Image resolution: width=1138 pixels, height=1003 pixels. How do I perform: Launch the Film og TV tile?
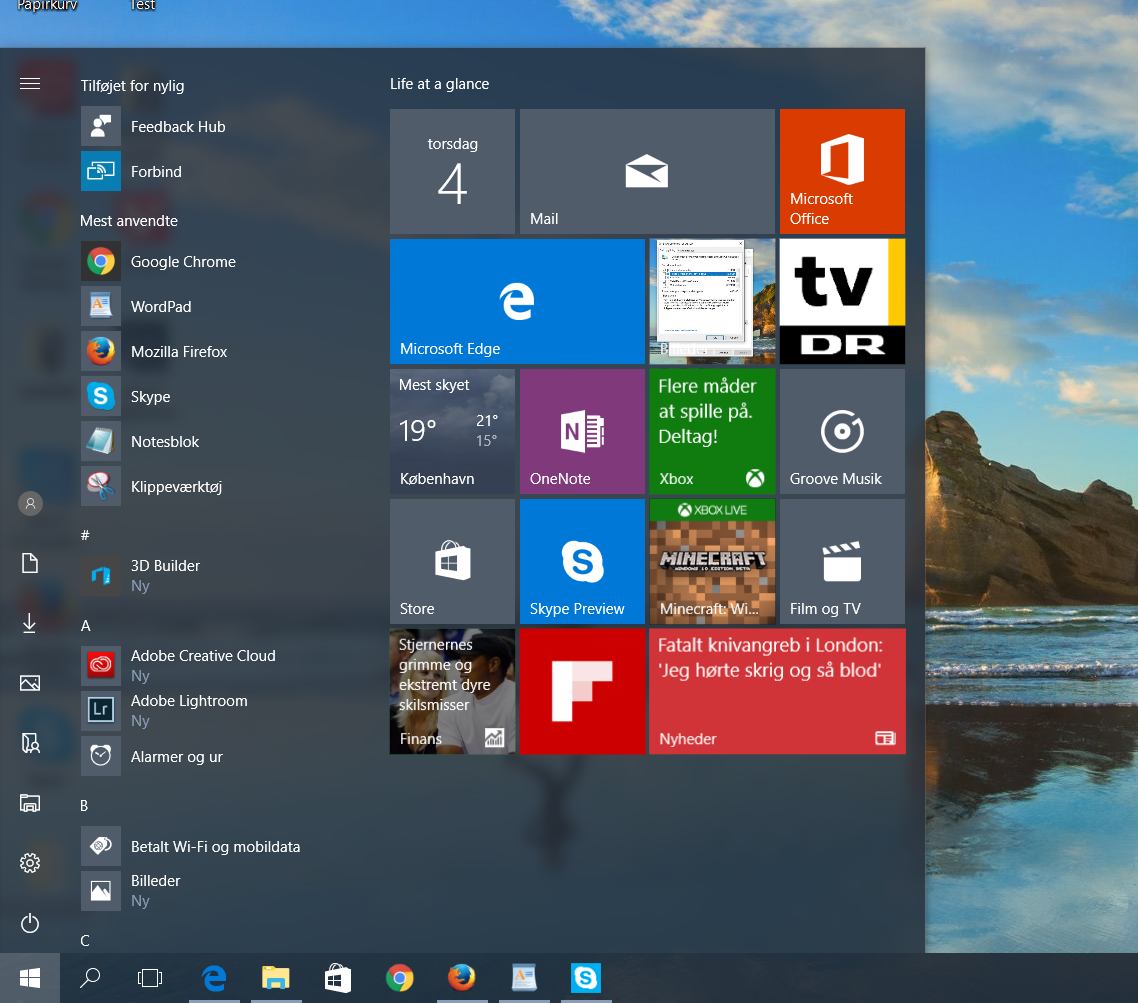[841, 561]
